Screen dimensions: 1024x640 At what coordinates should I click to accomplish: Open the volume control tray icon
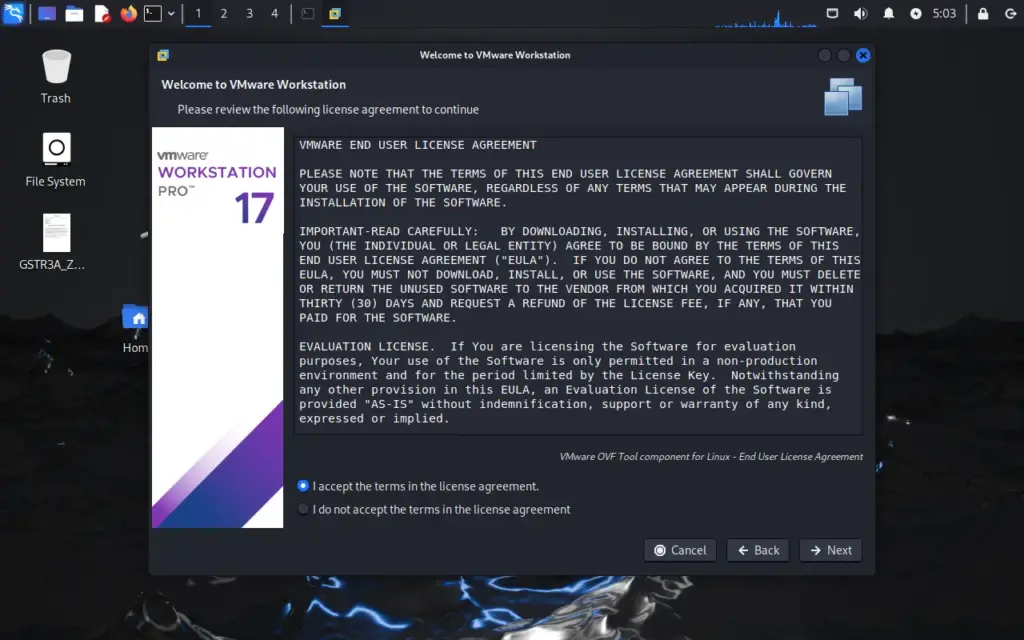coord(860,14)
